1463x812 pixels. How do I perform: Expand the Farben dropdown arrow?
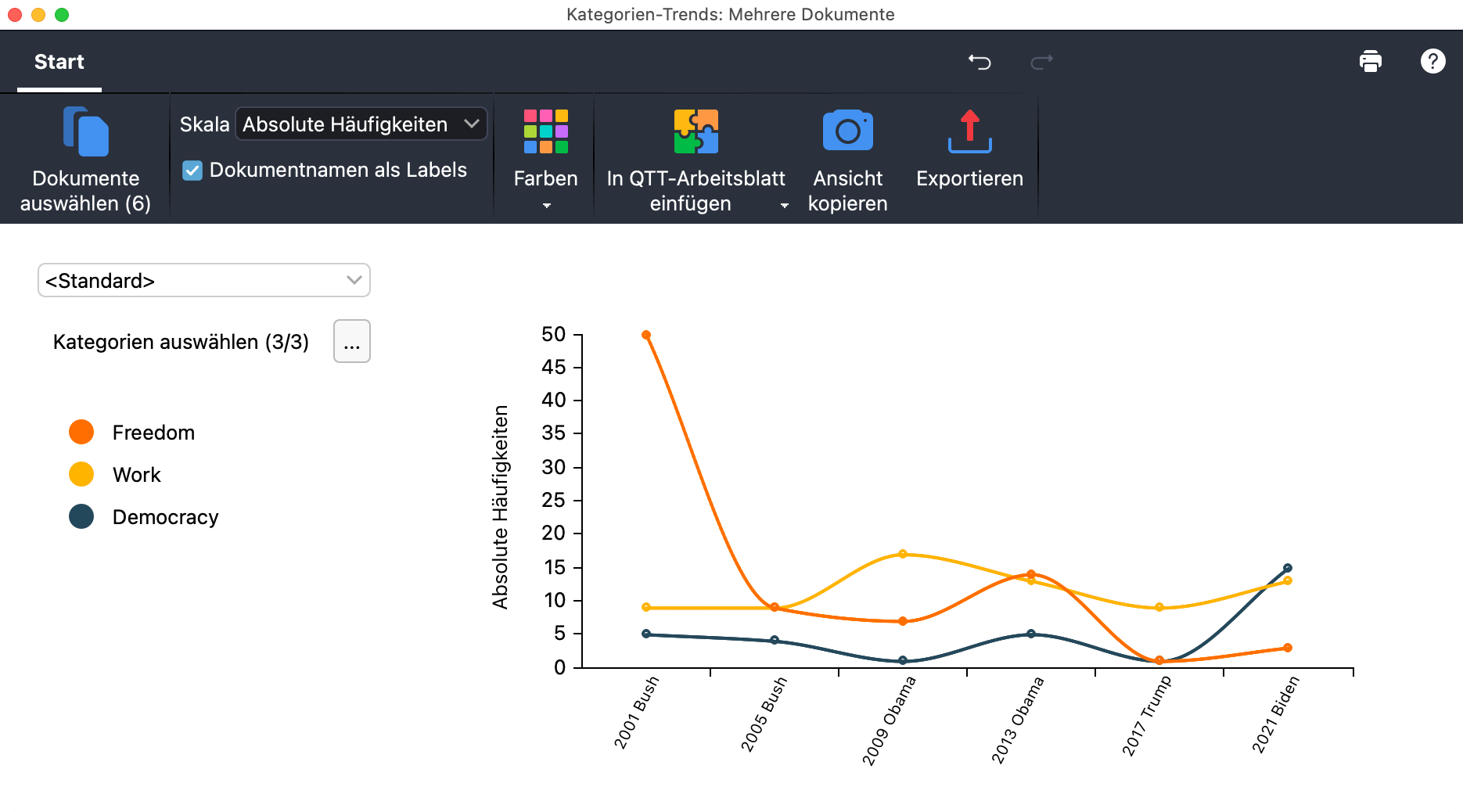point(546,206)
